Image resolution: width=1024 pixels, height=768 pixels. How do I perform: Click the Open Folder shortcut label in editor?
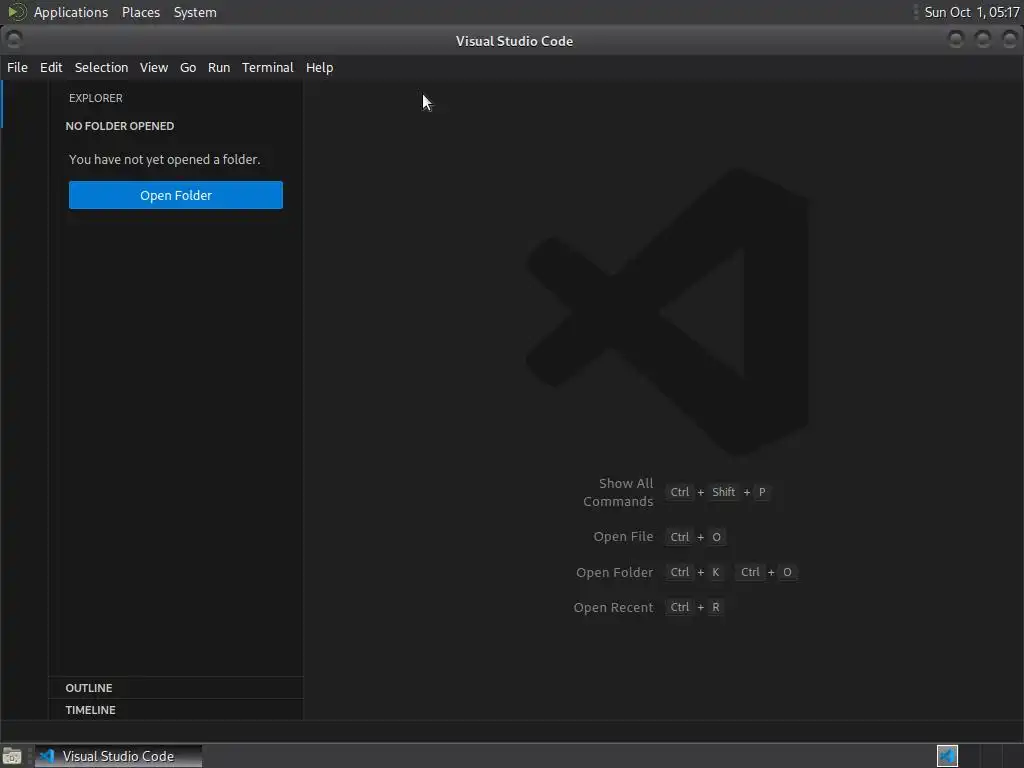[x=615, y=572]
